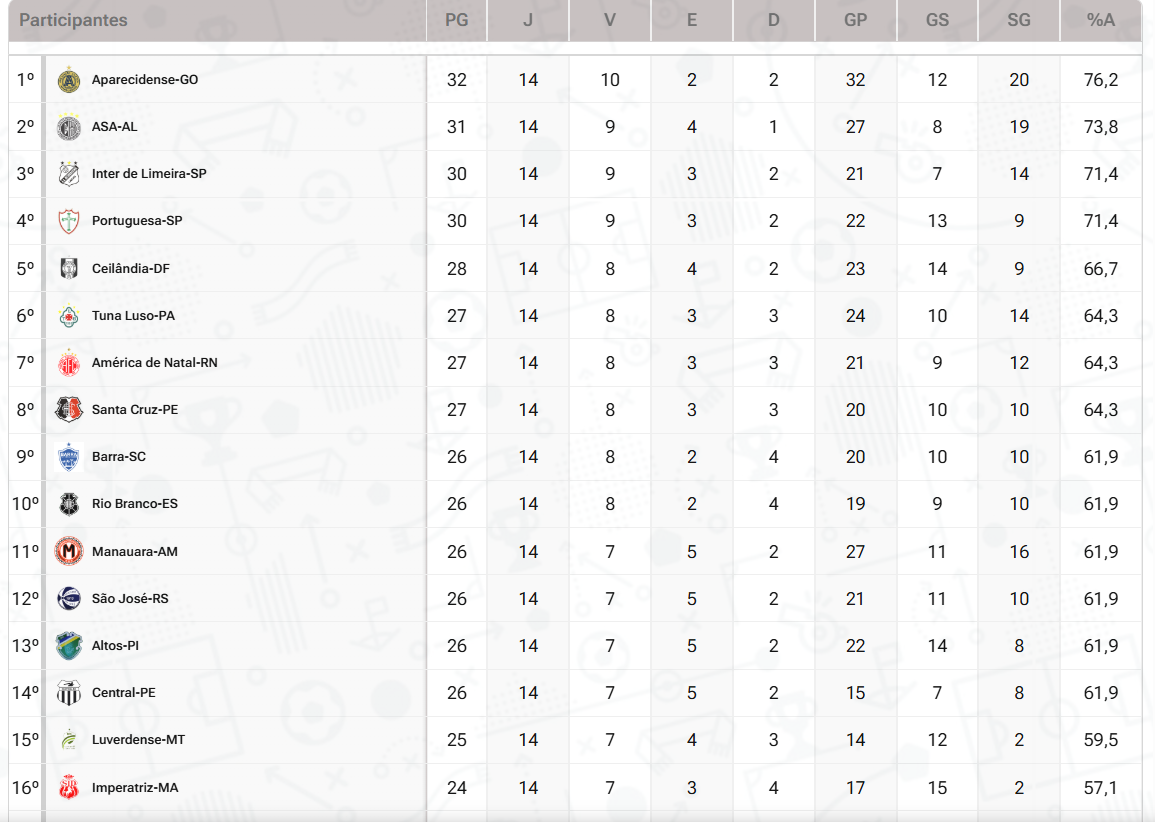This screenshot has width=1155, height=822.
Task: Sort by the SG goal difference header
Action: pos(1019,20)
